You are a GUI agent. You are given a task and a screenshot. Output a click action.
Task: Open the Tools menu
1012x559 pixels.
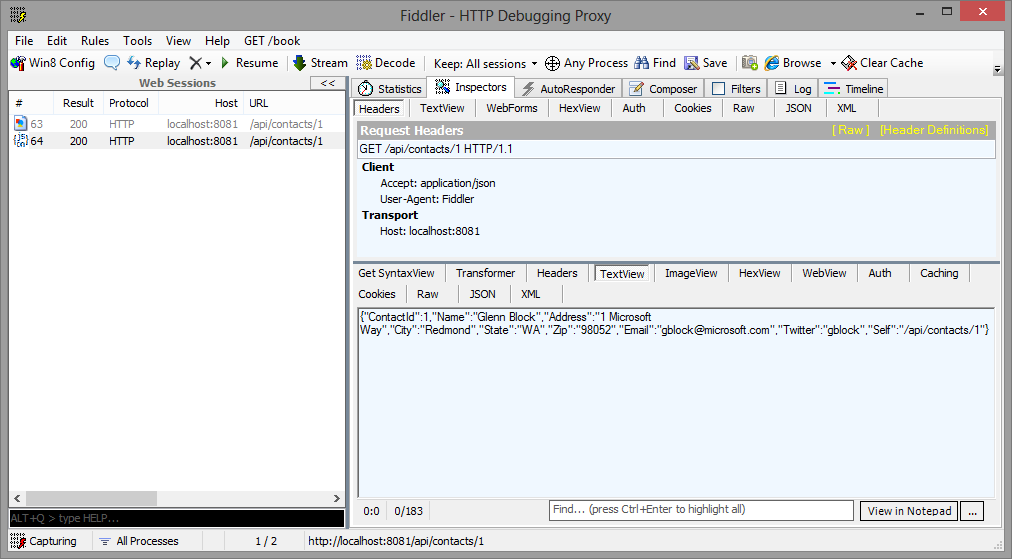pos(137,41)
